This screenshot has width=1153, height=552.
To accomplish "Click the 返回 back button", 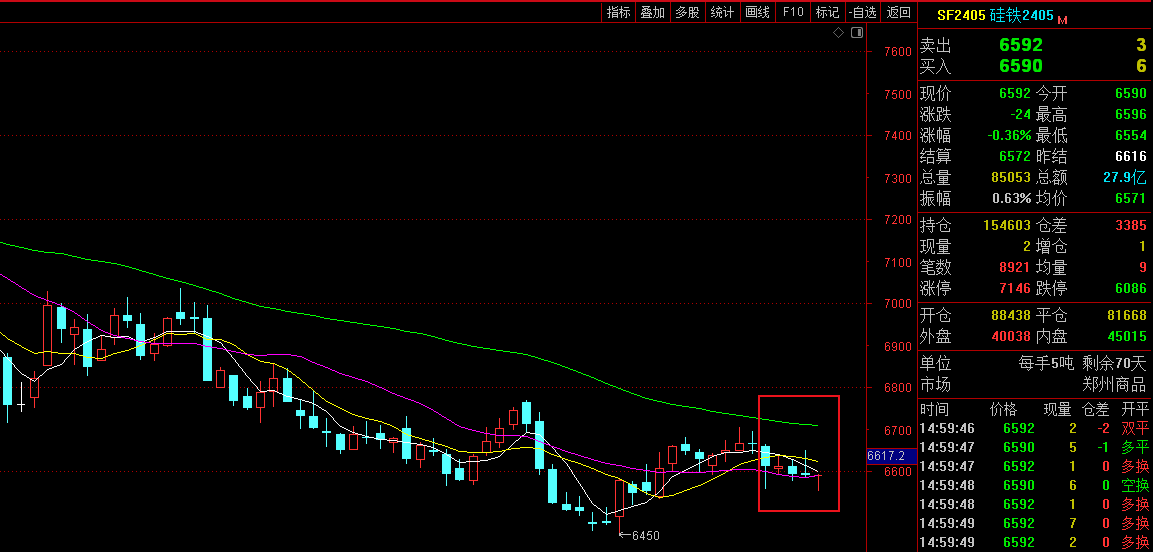I will 898,12.
